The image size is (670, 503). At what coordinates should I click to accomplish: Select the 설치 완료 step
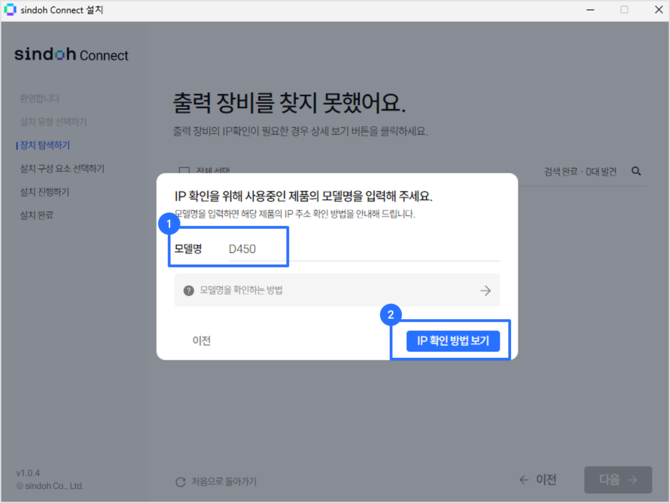tap(36, 215)
